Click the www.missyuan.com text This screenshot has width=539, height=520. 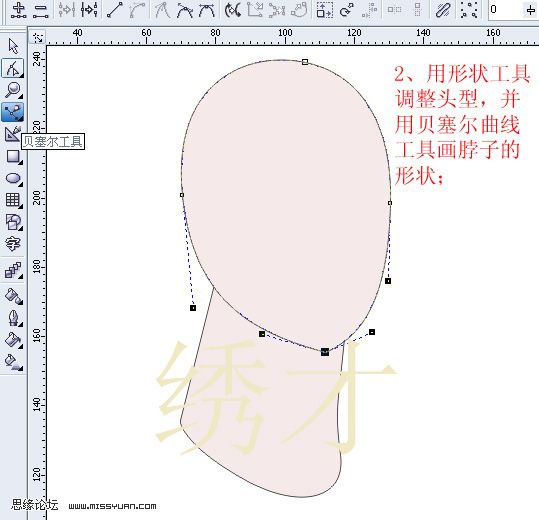point(112,506)
